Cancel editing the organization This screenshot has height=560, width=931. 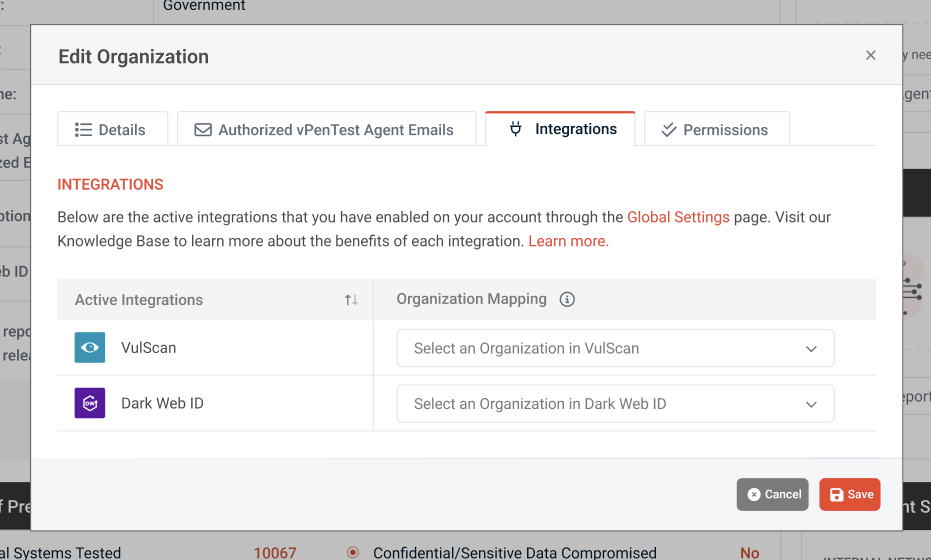[773, 494]
